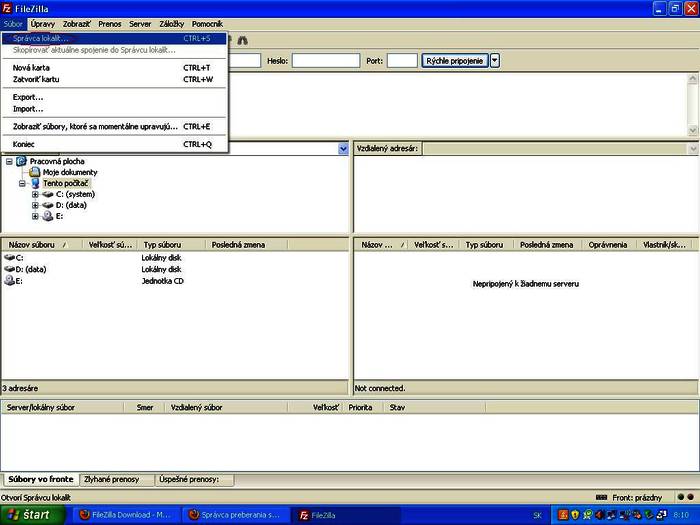
Task: Open the Server menu
Action: 140,24
